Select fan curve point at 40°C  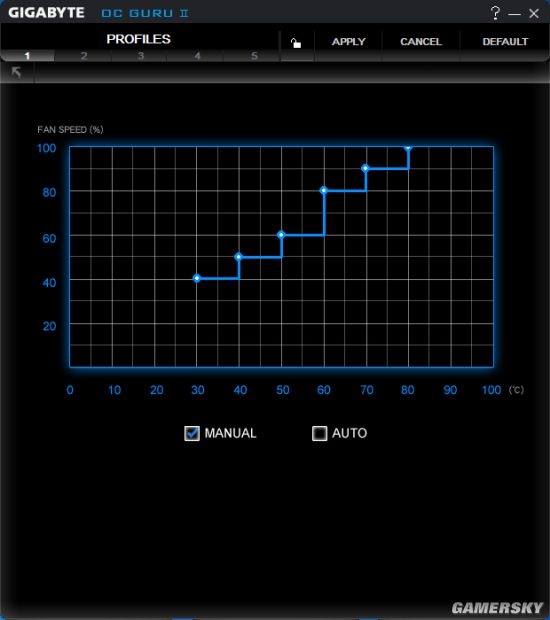click(x=238, y=257)
